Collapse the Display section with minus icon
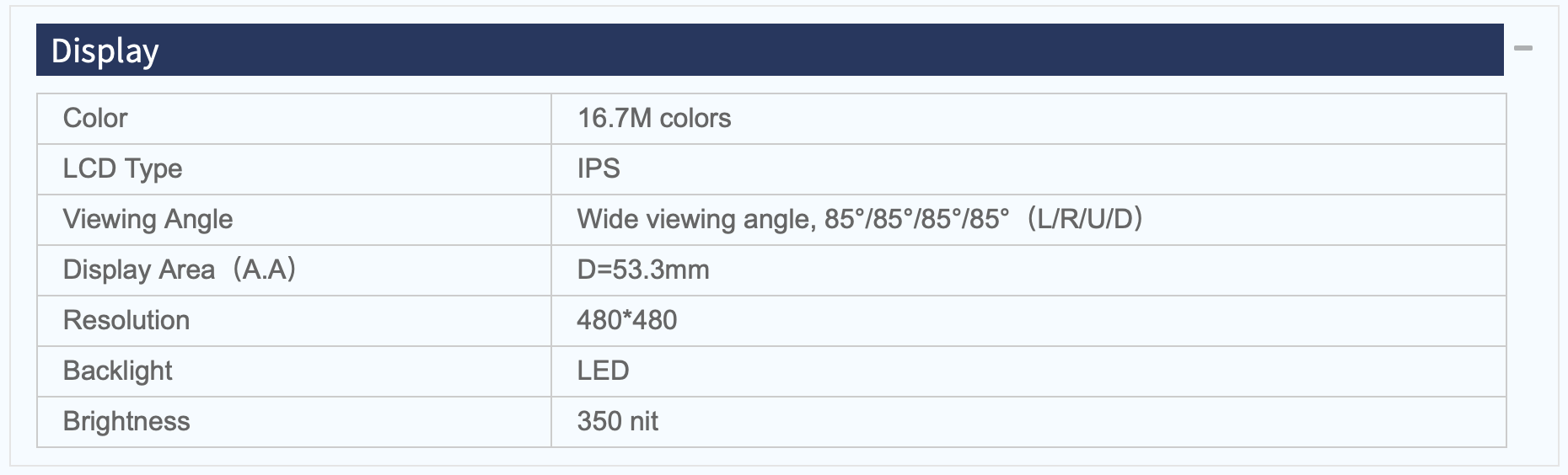This screenshot has height=475, width=1568. [1522, 49]
